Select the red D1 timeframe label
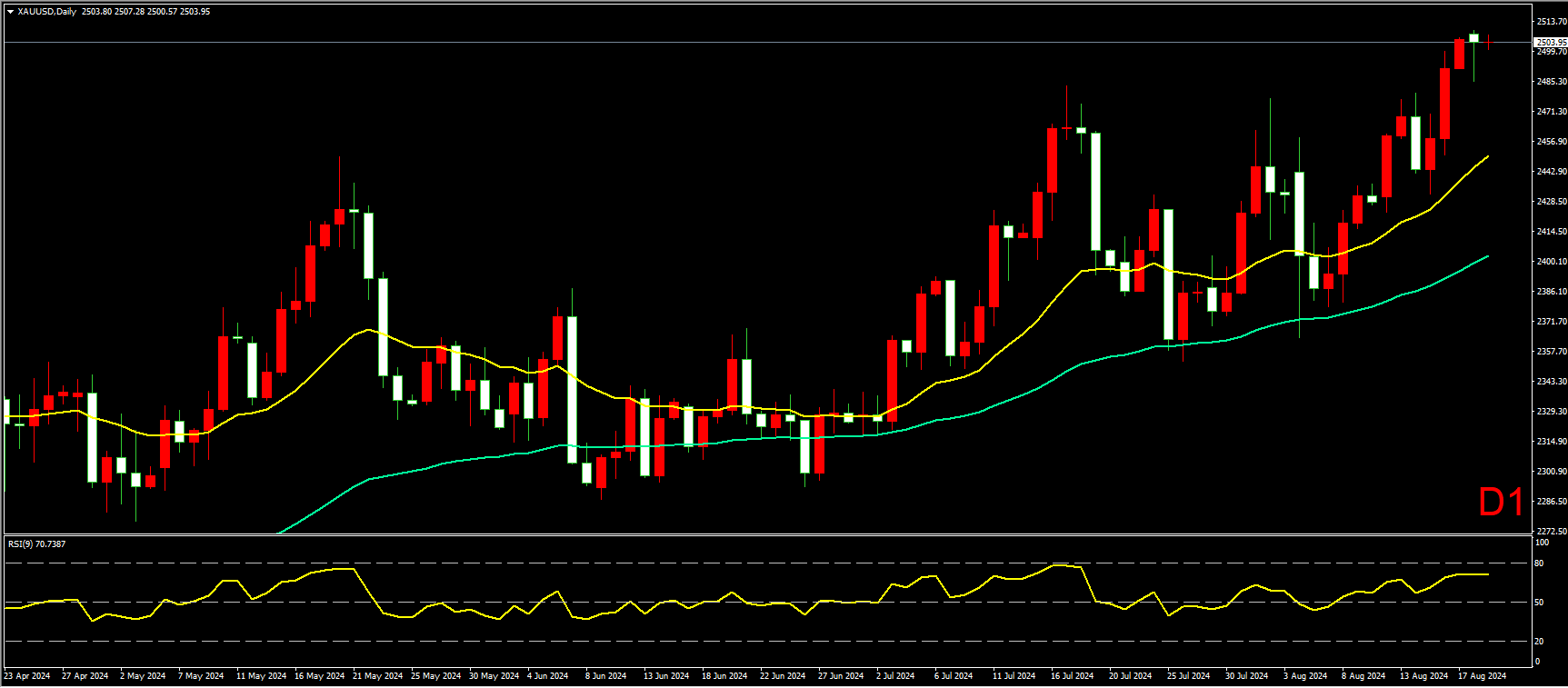The image size is (1568, 688). point(1501,503)
